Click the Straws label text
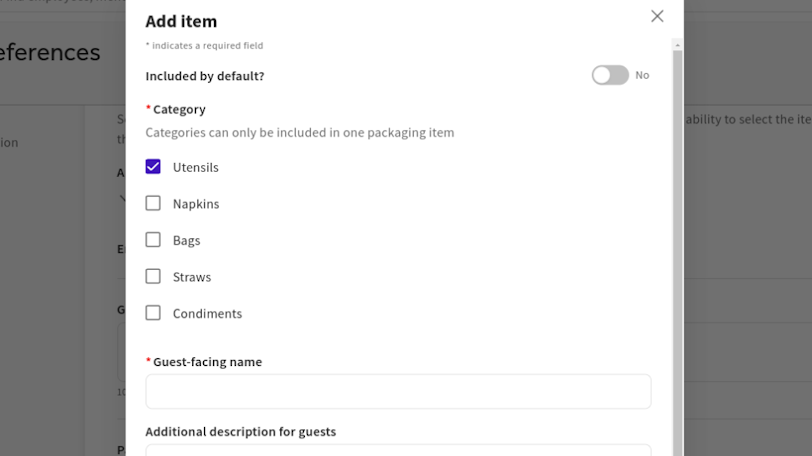Image resolution: width=812 pixels, height=456 pixels. pos(192,277)
